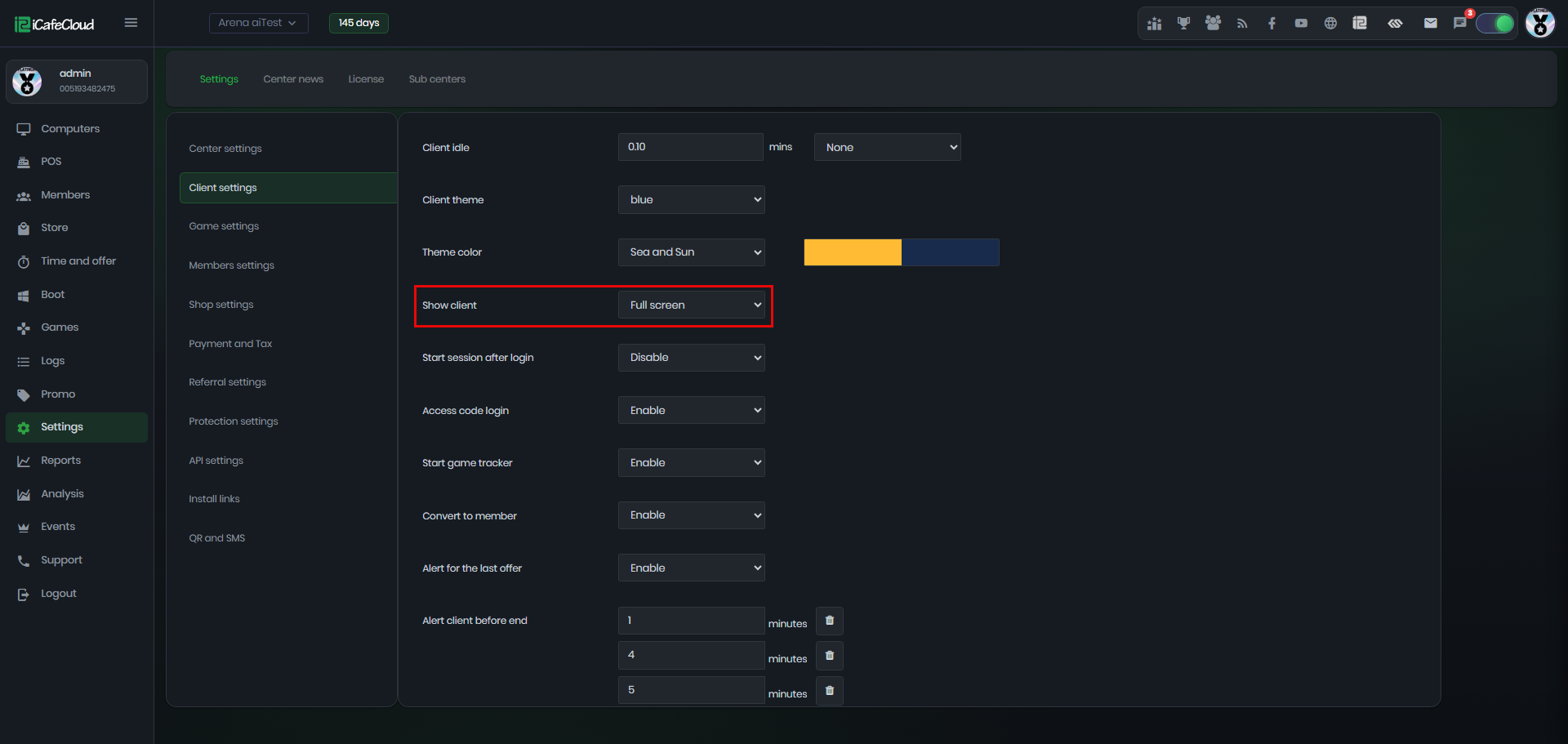The image size is (1568, 744).
Task: Select the Settings tab at top
Action: click(x=219, y=79)
